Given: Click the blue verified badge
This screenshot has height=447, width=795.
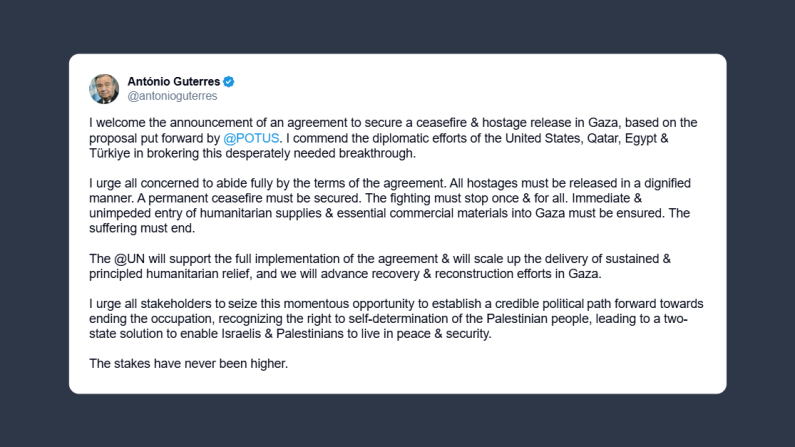Looking at the screenshot, I should (228, 81).
